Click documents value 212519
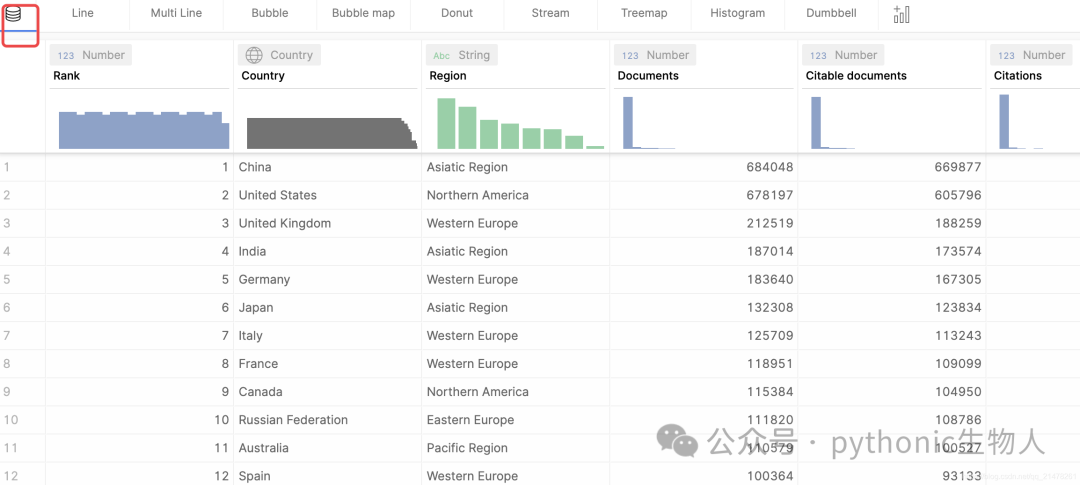The width and height of the screenshot is (1080, 485). coord(769,224)
